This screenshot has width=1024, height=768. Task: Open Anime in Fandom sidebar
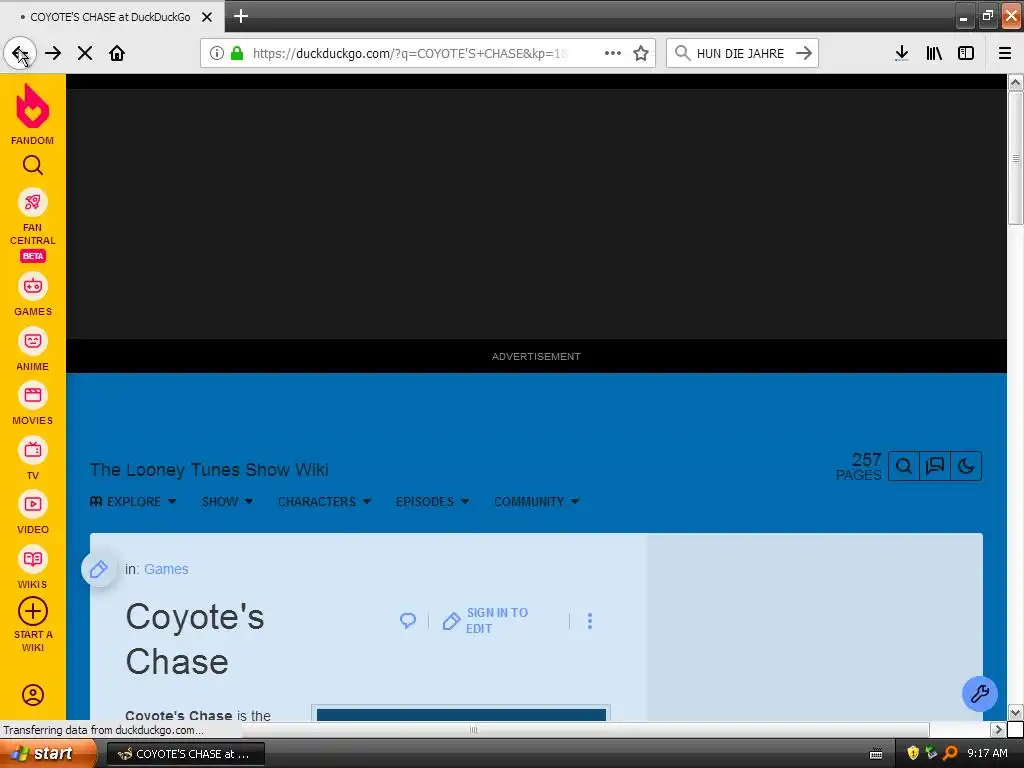(x=33, y=350)
